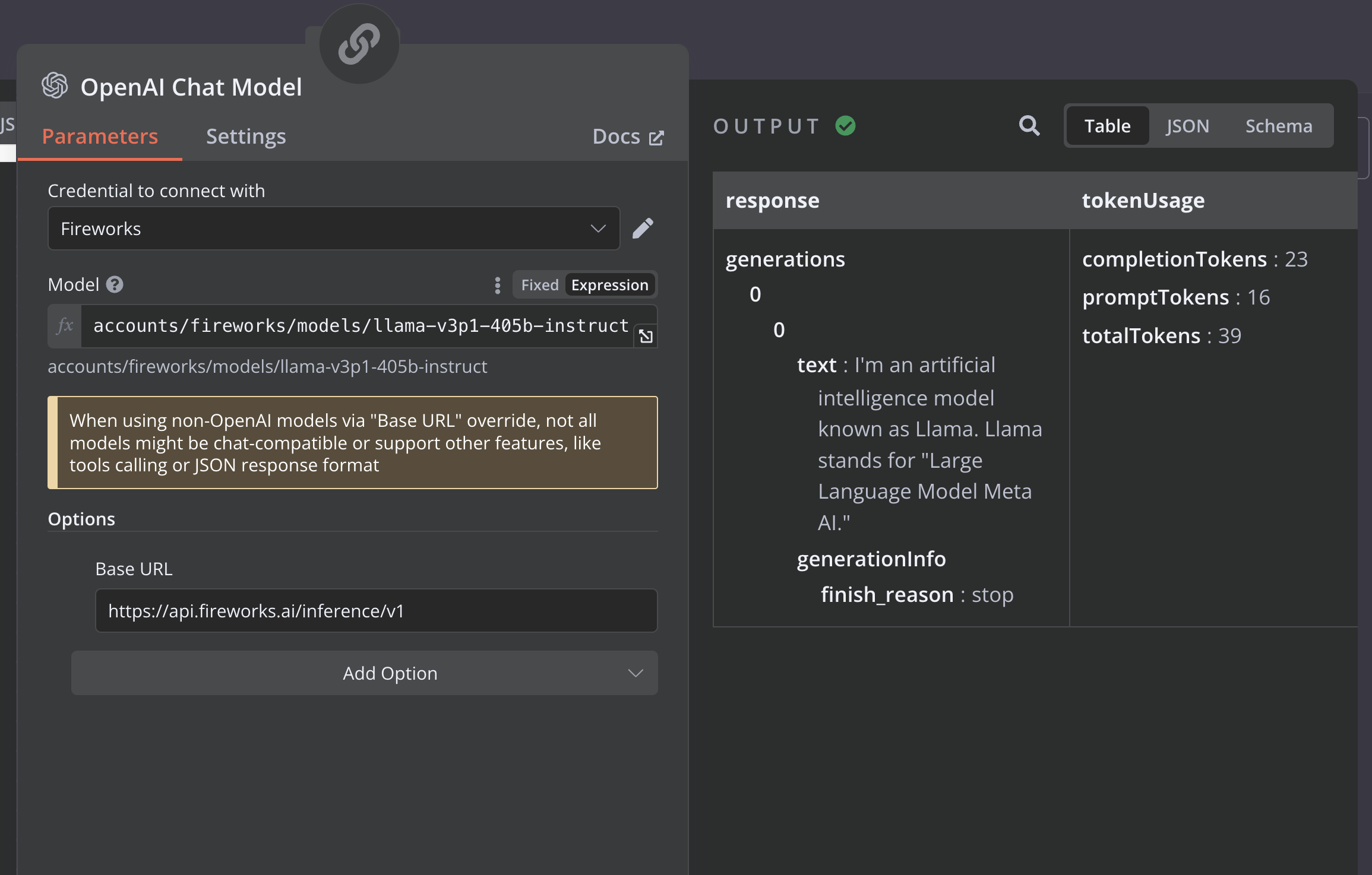The width and height of the screenshot is (1372, 875).
Task: Expand the expression editor arrow icon
Action: tap(646, 337)
